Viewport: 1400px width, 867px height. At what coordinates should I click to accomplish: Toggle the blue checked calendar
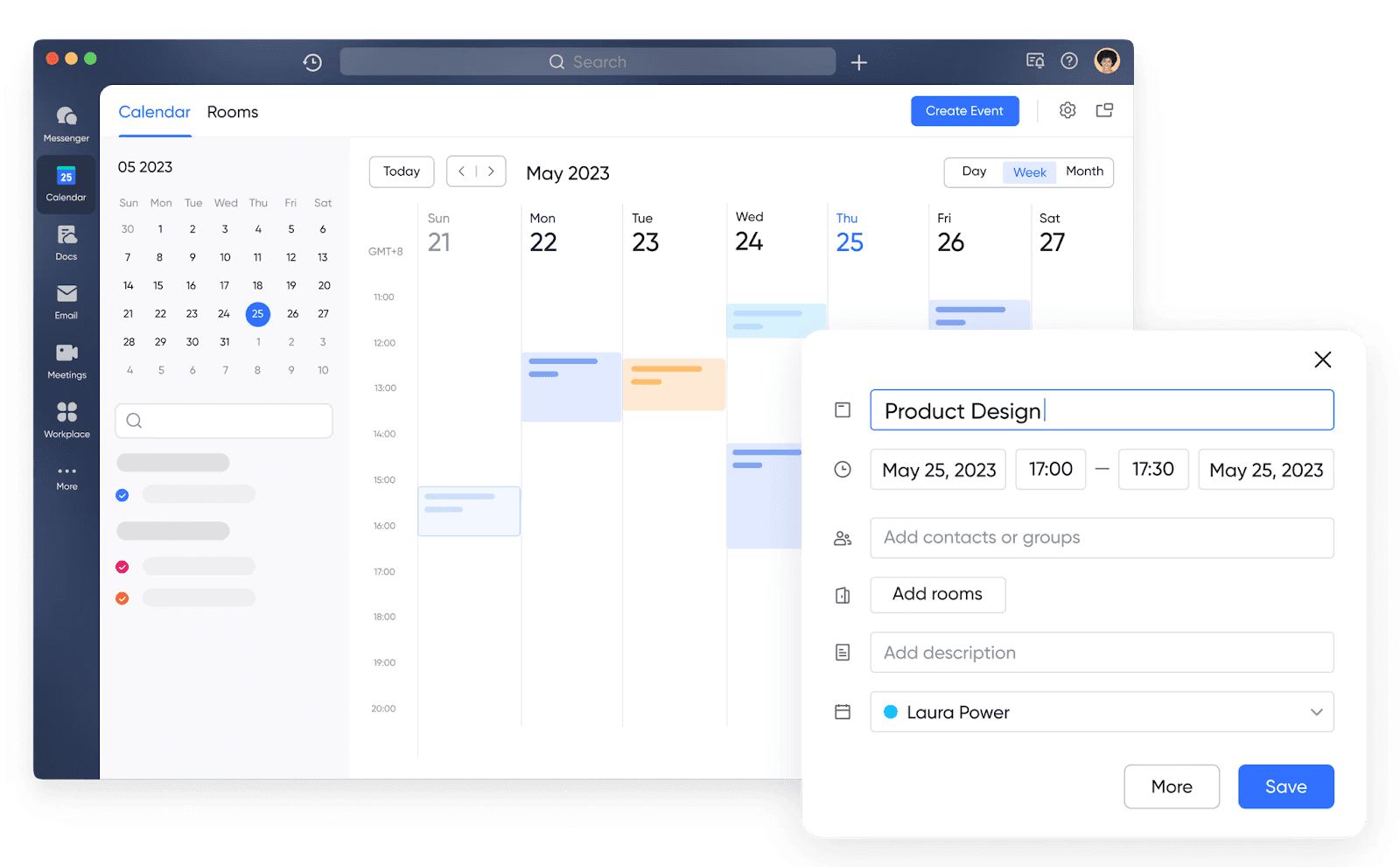click(x=122, y=495)
